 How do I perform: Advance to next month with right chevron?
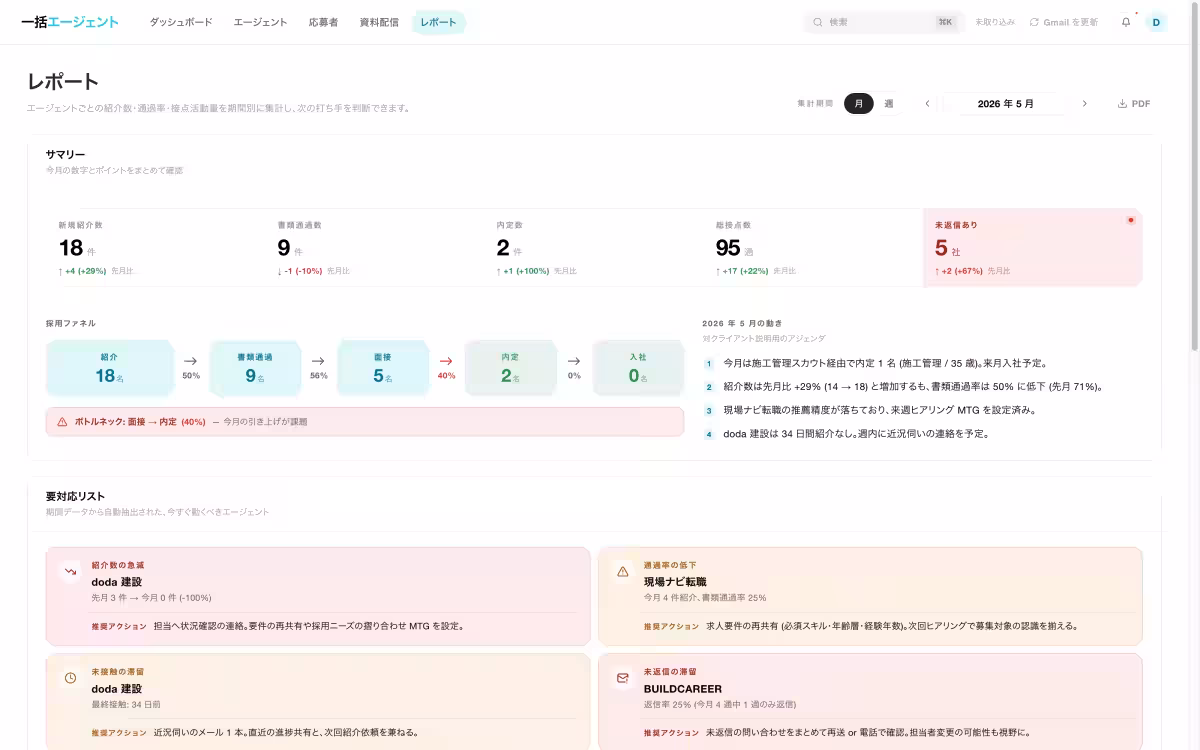(1084, 104)
